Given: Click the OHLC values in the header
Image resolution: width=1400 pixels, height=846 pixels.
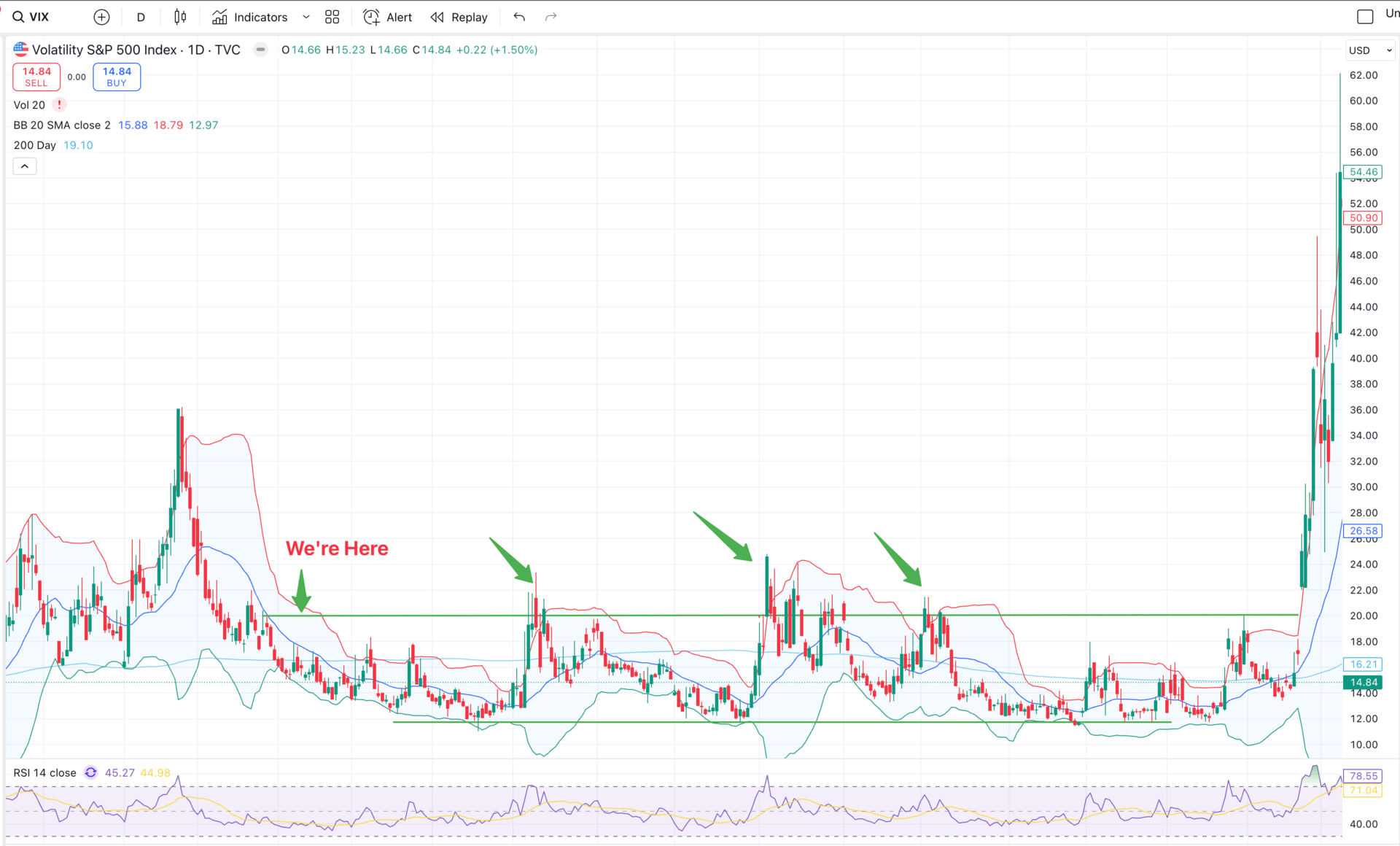Looking at the screenshot, I should 410,50.
